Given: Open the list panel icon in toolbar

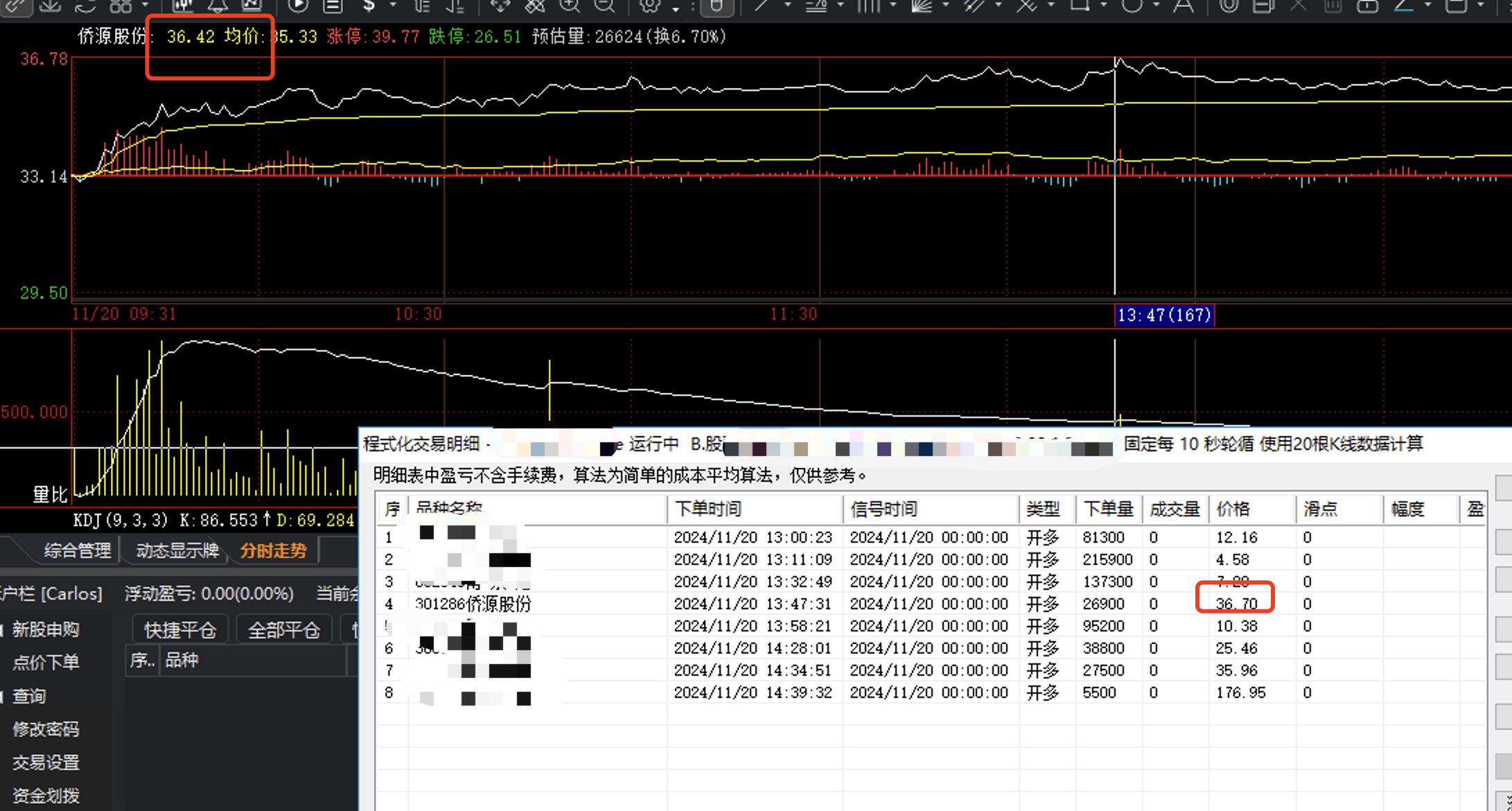Looking at the screenshot, I should 333,6.
